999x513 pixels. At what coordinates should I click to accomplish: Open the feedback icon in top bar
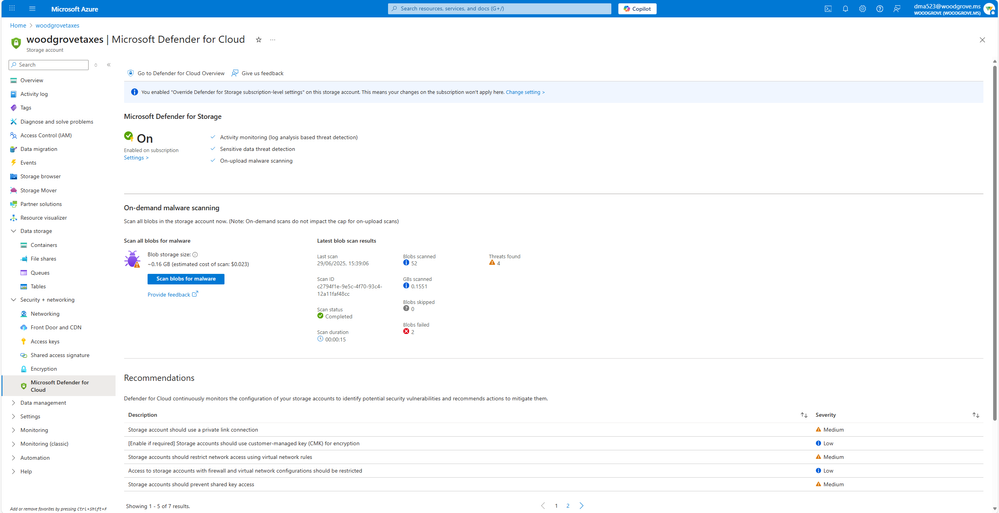point(897,8)
